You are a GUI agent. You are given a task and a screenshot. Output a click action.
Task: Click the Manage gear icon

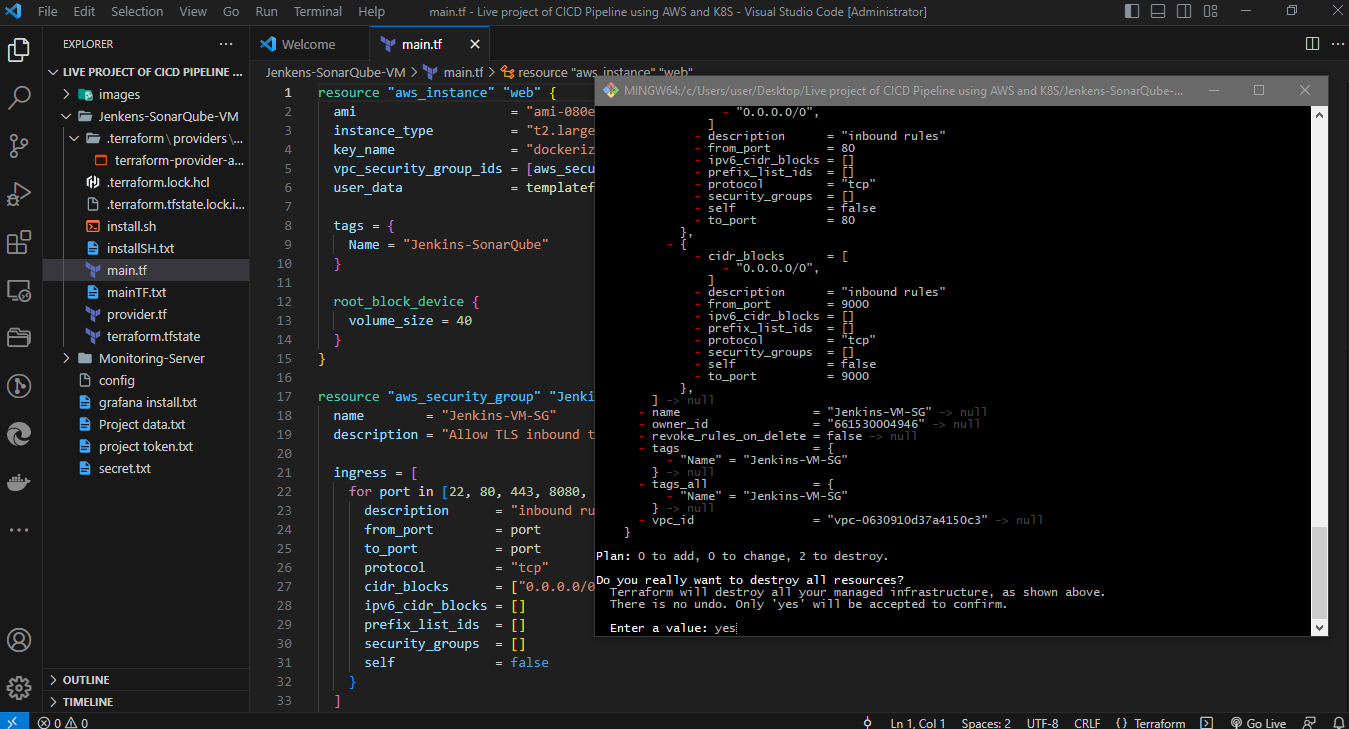tap(19, 688)
